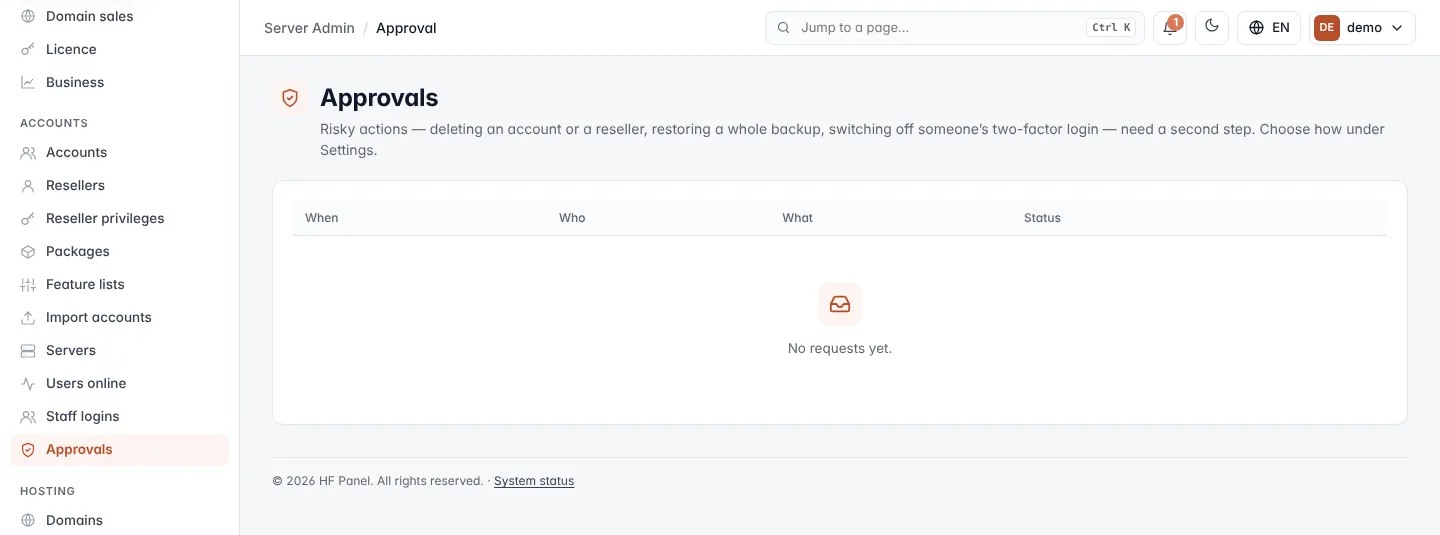1440x535 pixels.
Task: Toggle dark mode with moon icon
Action: 1212,27
